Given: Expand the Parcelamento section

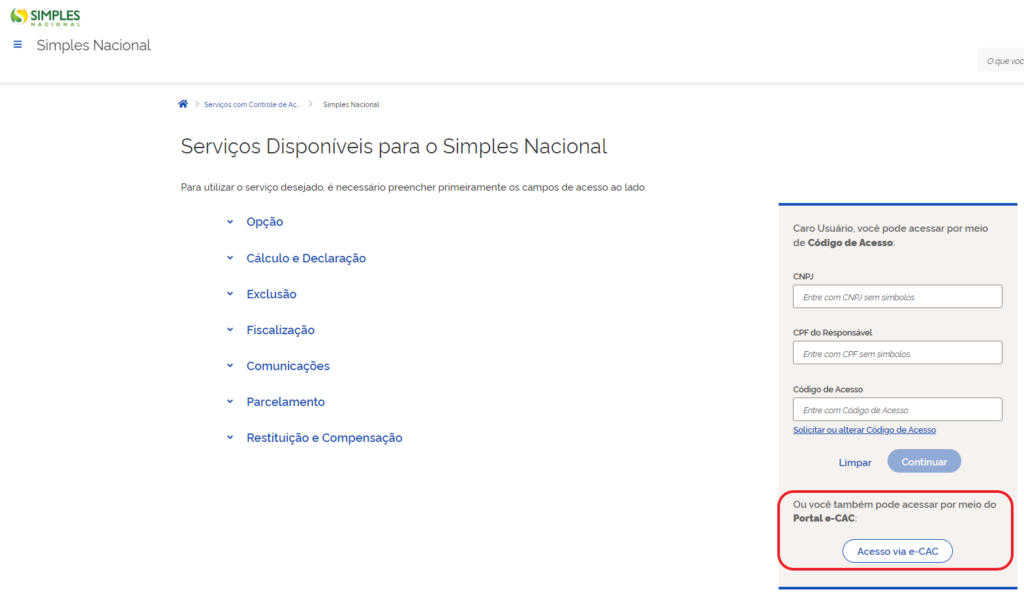Looking at the screenshot, I should pos(285,402).
